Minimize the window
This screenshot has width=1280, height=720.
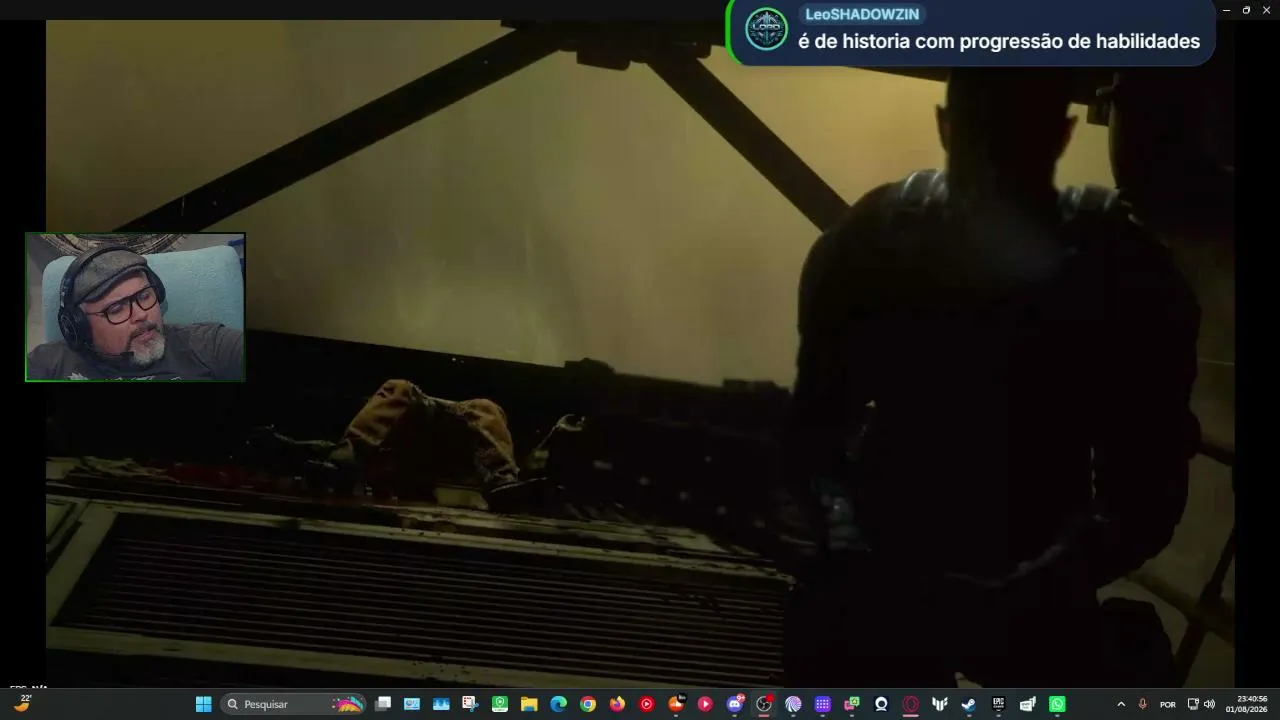1227,10
